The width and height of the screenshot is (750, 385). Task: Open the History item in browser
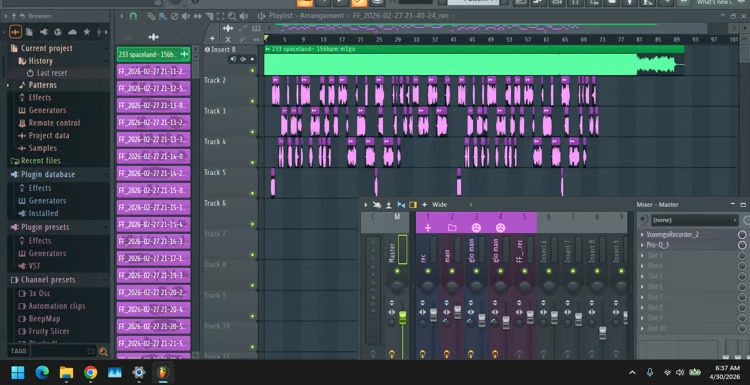point(40,61)
